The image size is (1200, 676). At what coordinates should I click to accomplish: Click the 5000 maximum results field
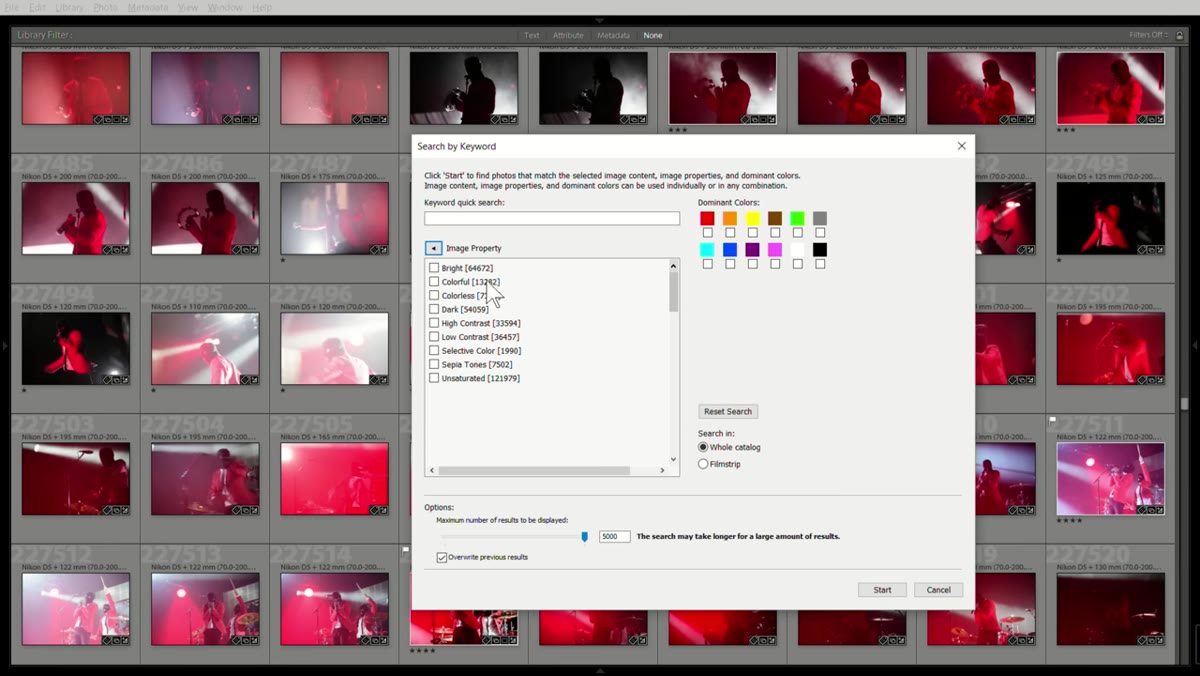(x=615, y=537)
